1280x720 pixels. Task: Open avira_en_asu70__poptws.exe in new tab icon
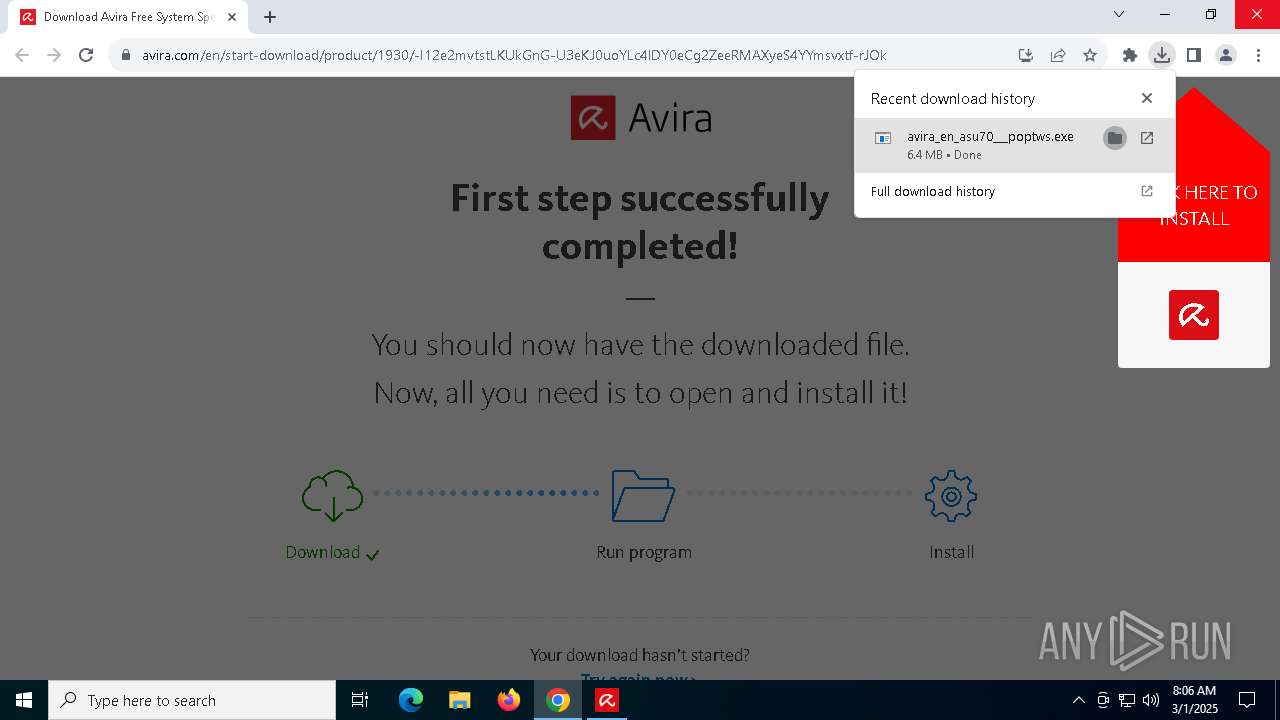coord(1147,138)
